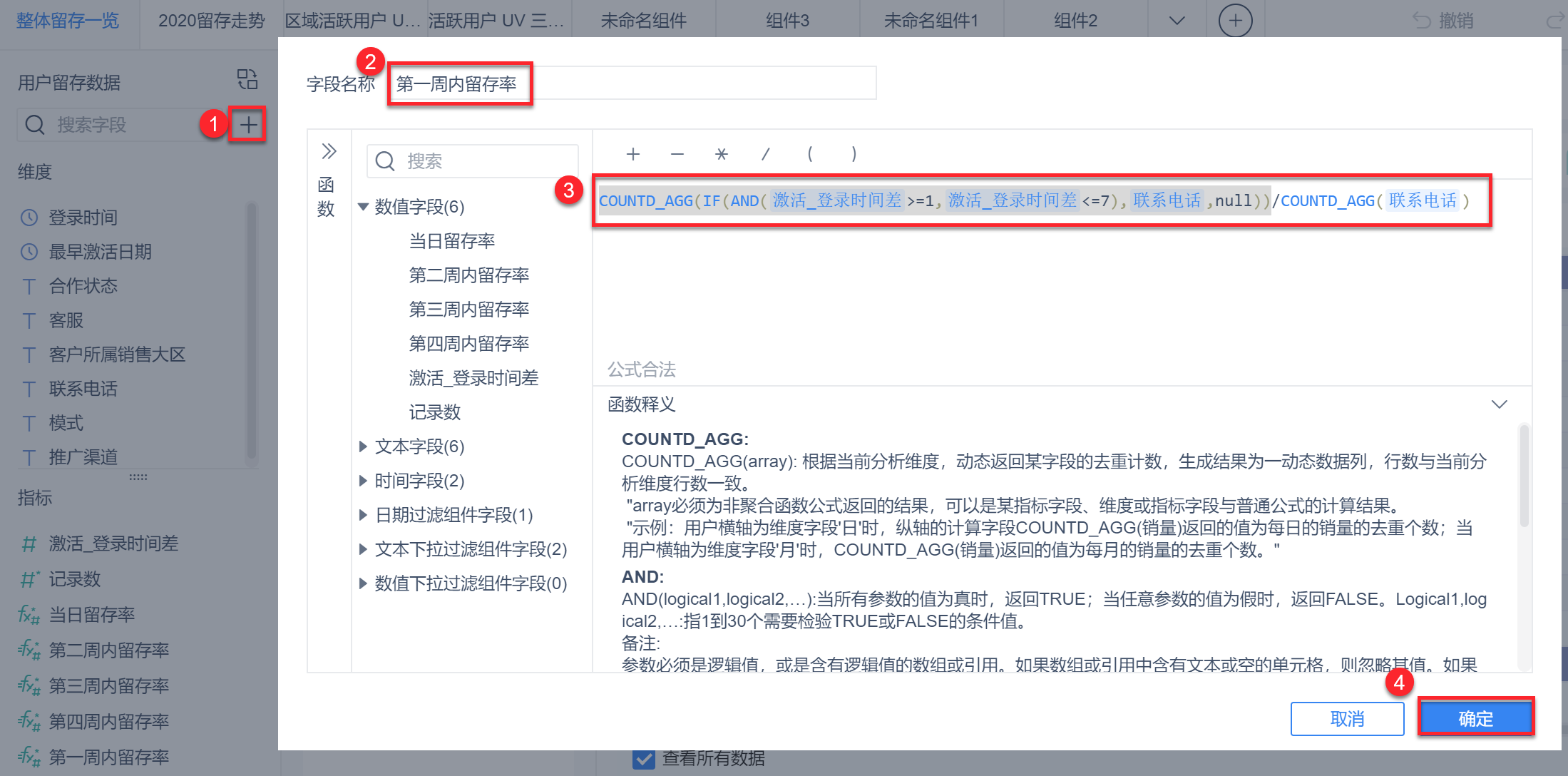The image size is (1568, 776).
Task: Click the dataset switch icon beside 用户留存数据
Action: pyautogui.click(x=247, y=79)
